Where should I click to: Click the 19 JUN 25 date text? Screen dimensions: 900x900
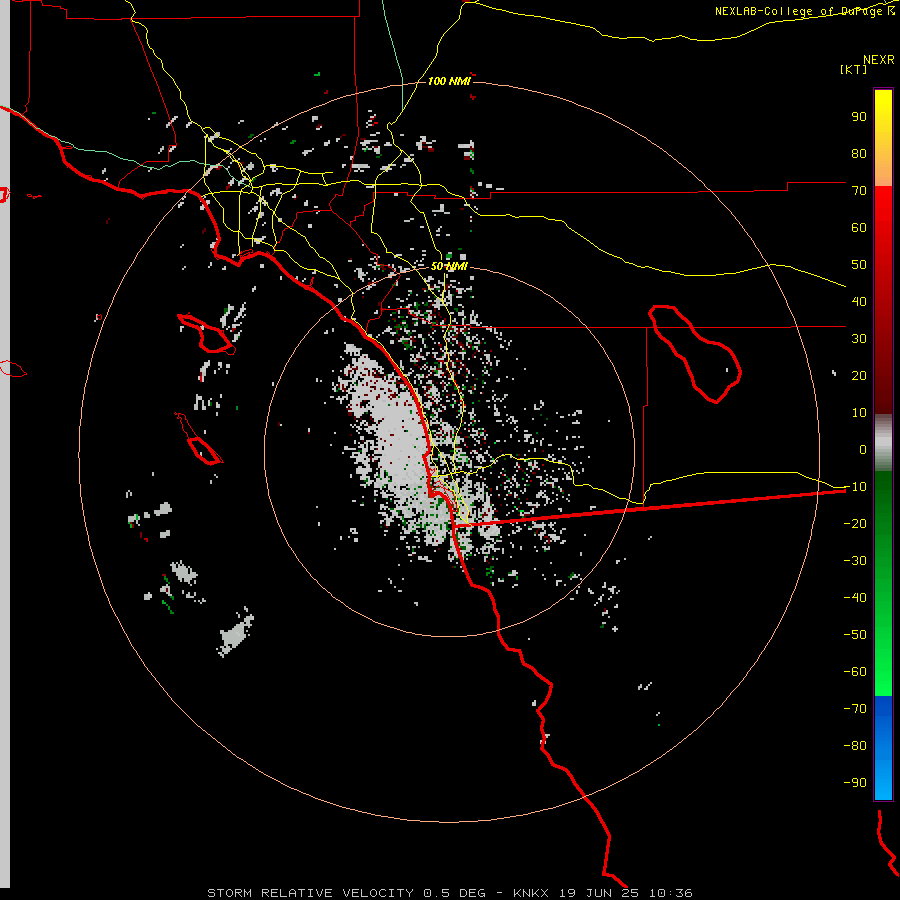(599, 893)
